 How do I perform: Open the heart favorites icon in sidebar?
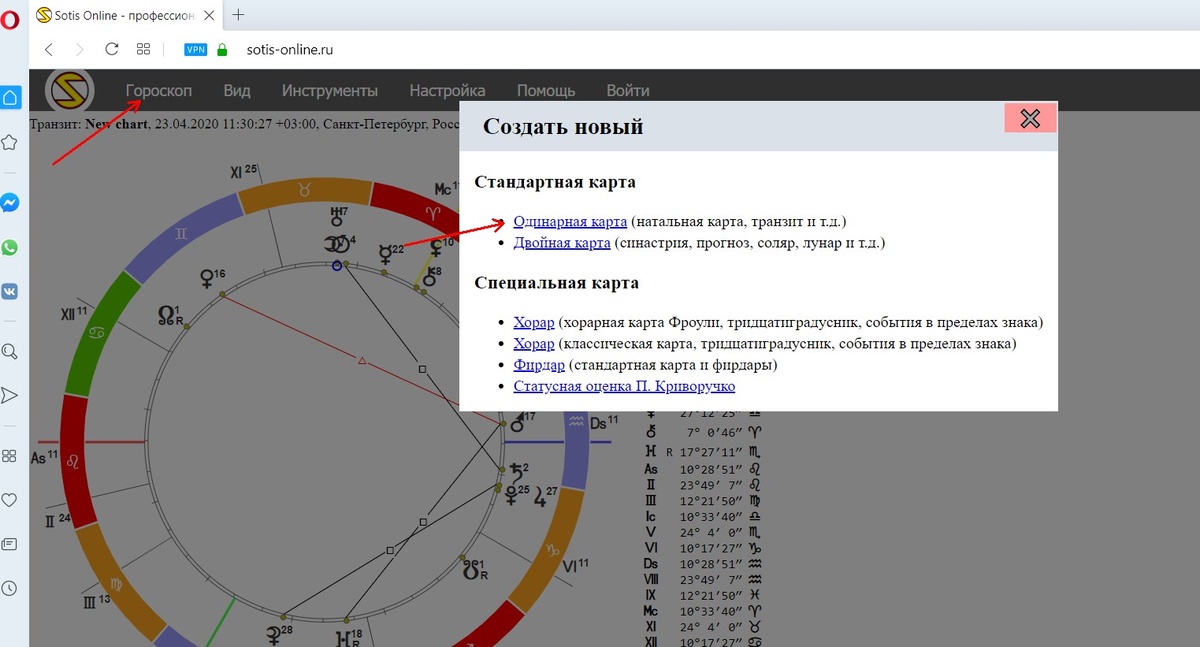pyautogui.click(x=10, y=499)
